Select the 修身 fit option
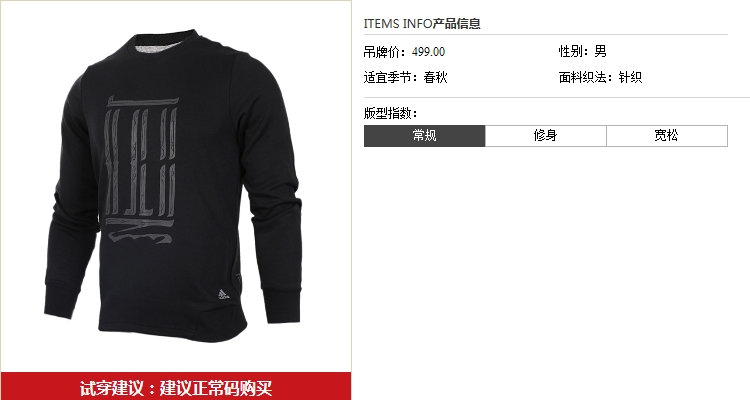The height and width of the screenshot is (400, 750). pos(546,136)
